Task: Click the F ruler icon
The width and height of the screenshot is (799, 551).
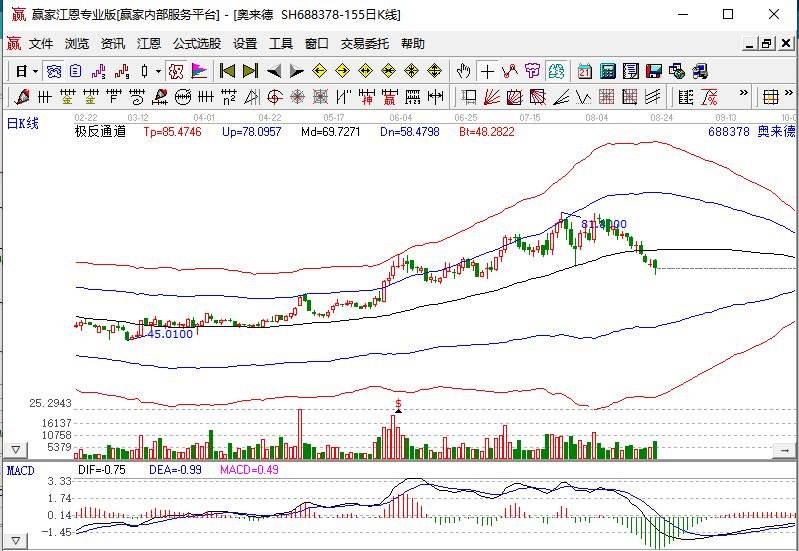Action: click(114, 96)
